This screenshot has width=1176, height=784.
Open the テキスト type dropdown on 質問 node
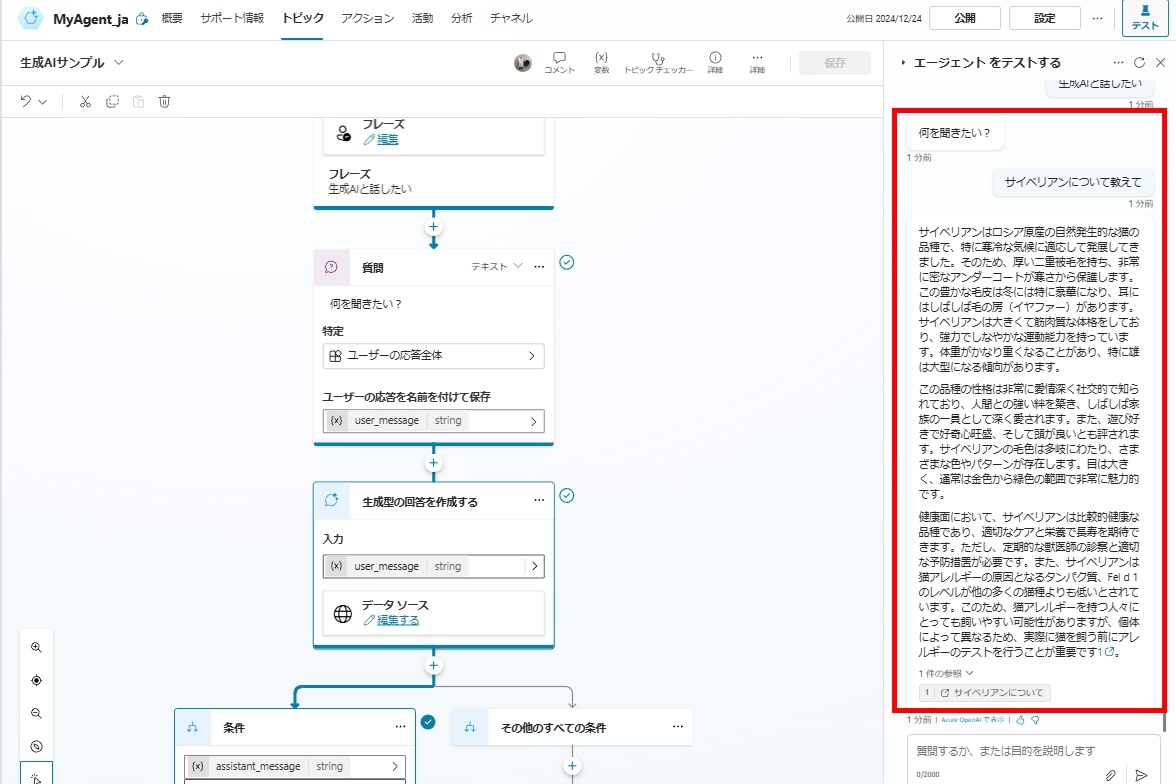point(497,266)
